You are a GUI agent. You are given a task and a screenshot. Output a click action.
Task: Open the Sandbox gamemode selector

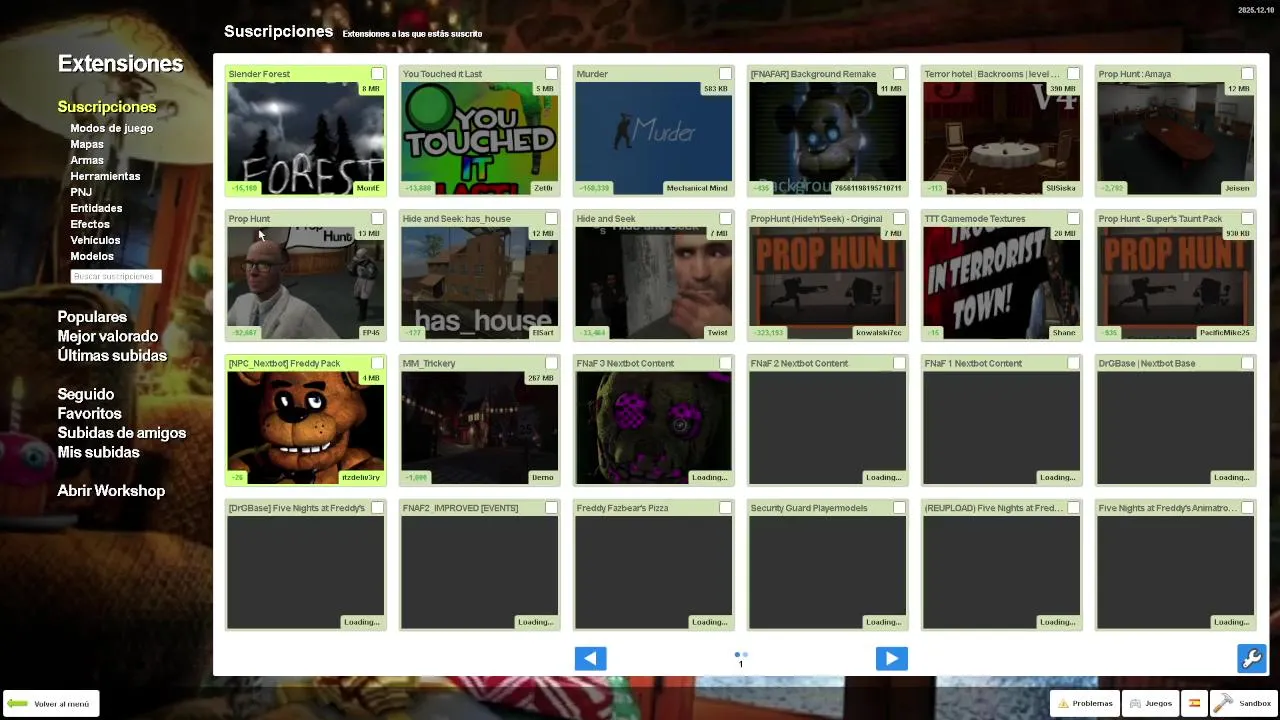[x=1243, y=703]
